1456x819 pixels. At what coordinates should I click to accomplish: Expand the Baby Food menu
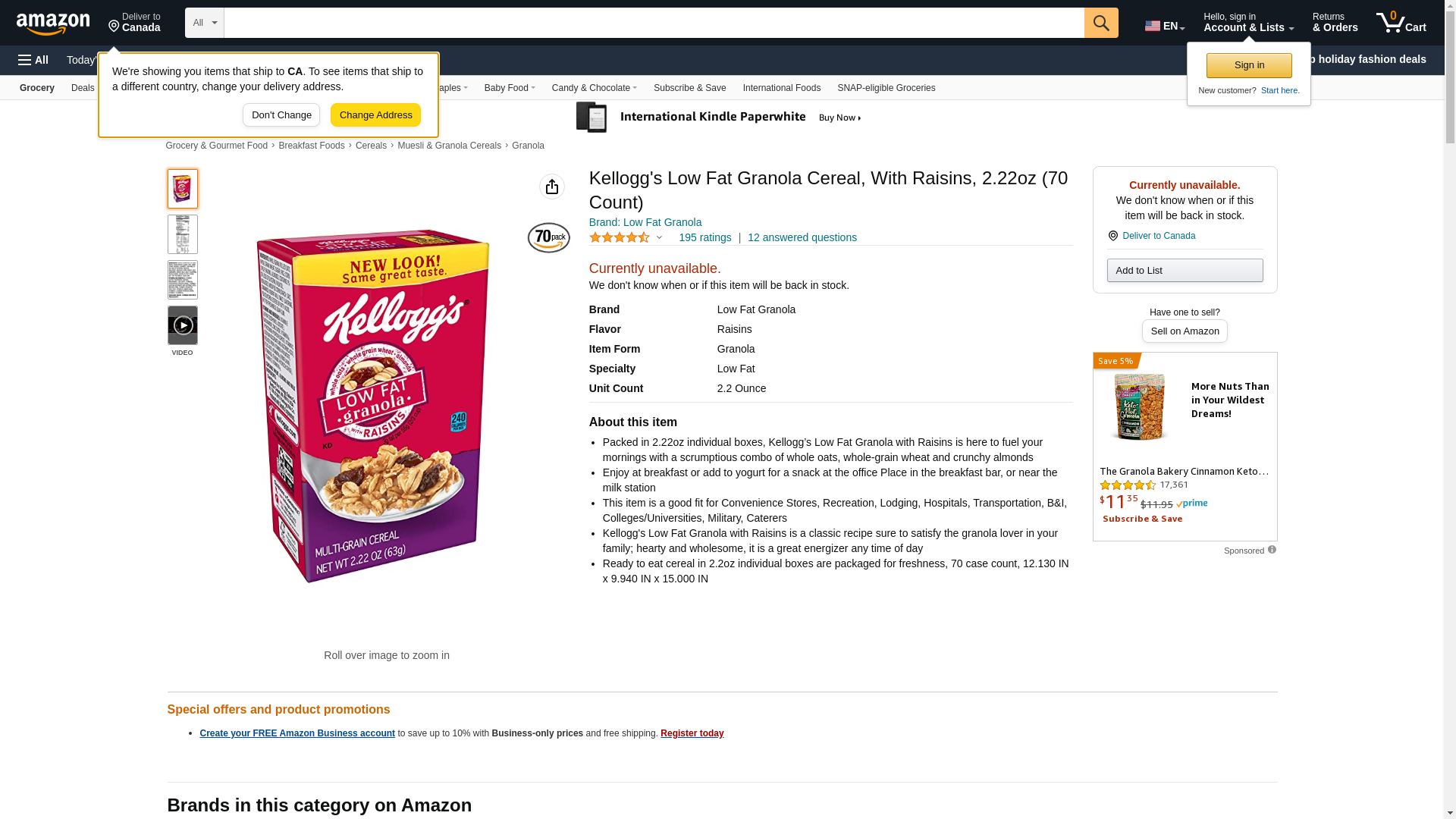(510, 88)
